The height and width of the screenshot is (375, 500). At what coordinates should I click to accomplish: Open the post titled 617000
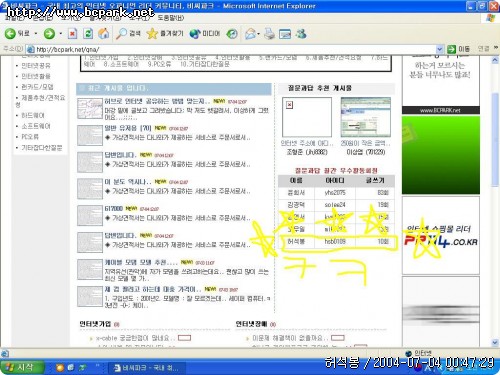click(114, 209)
